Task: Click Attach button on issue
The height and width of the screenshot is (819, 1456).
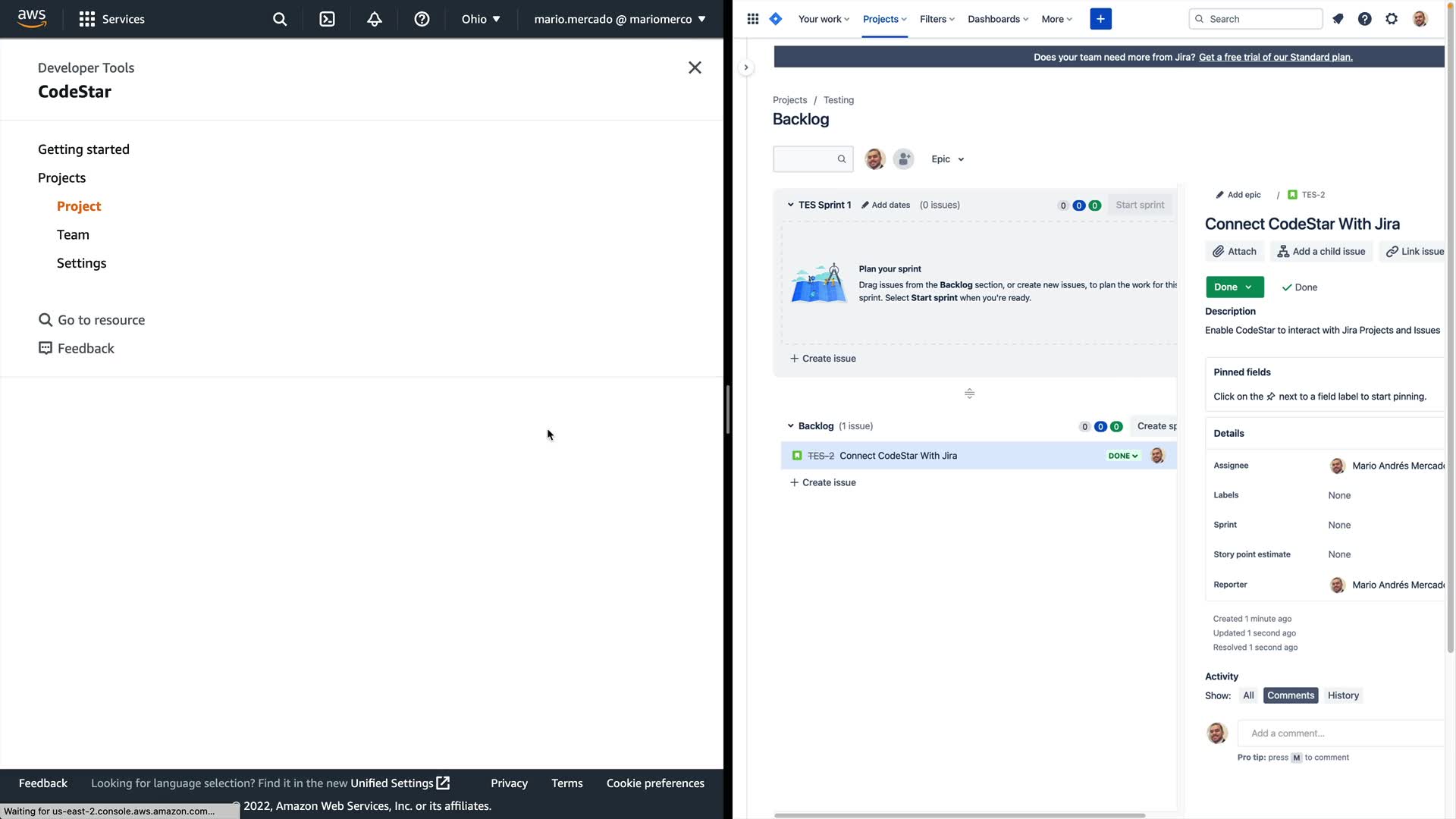Action: [1235, 252]
